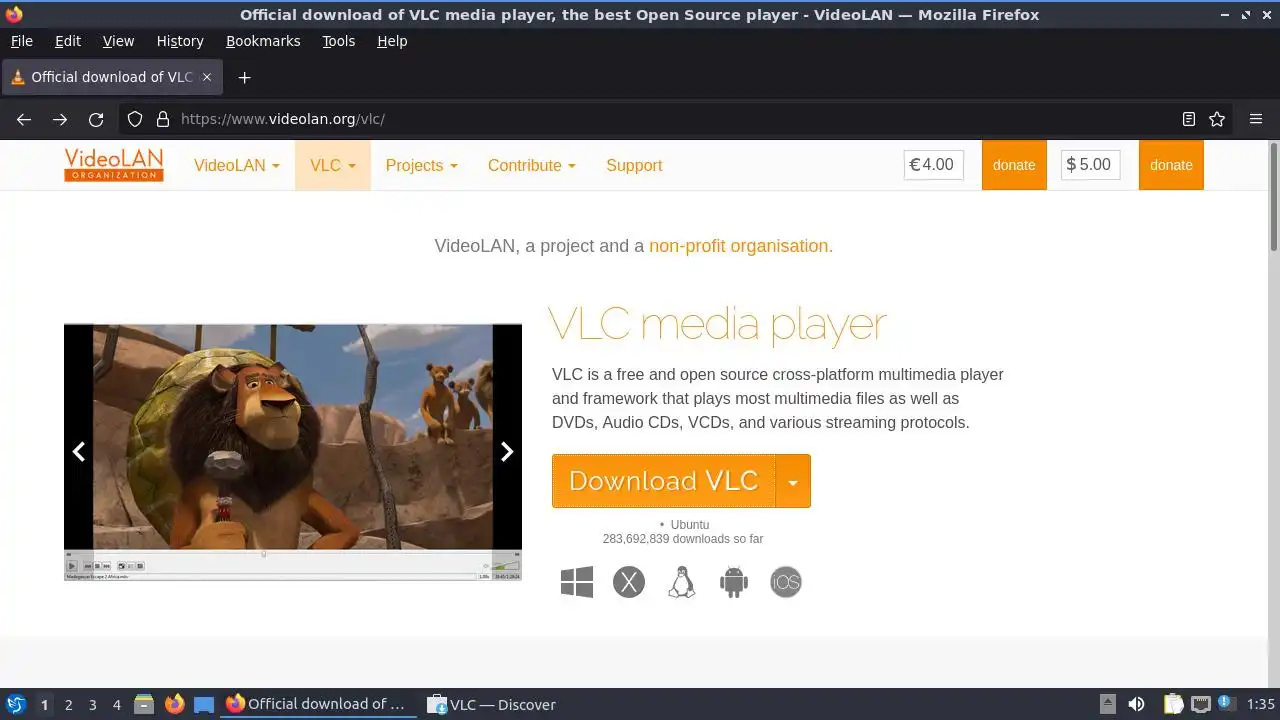Click the '283,692,839 downloads so far' text
1280x720 pixels.
pyautogui.click(x=683, y=539)
